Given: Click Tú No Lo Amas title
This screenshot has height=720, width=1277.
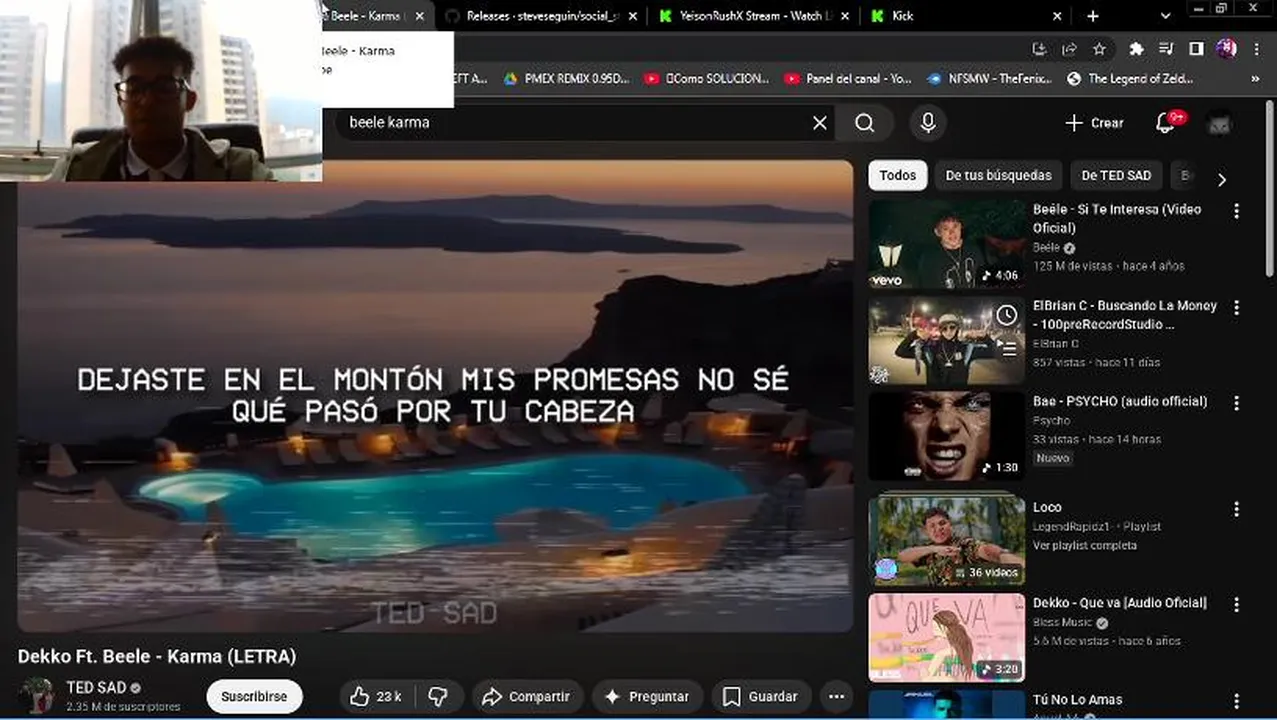Looking at the screenshot, I should (x=1077, y=700).
